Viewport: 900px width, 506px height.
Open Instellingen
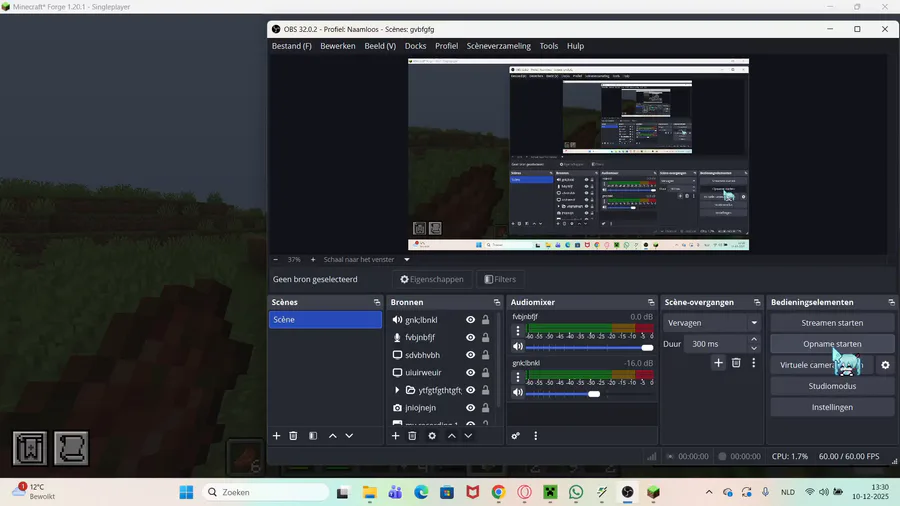(832, 407)
